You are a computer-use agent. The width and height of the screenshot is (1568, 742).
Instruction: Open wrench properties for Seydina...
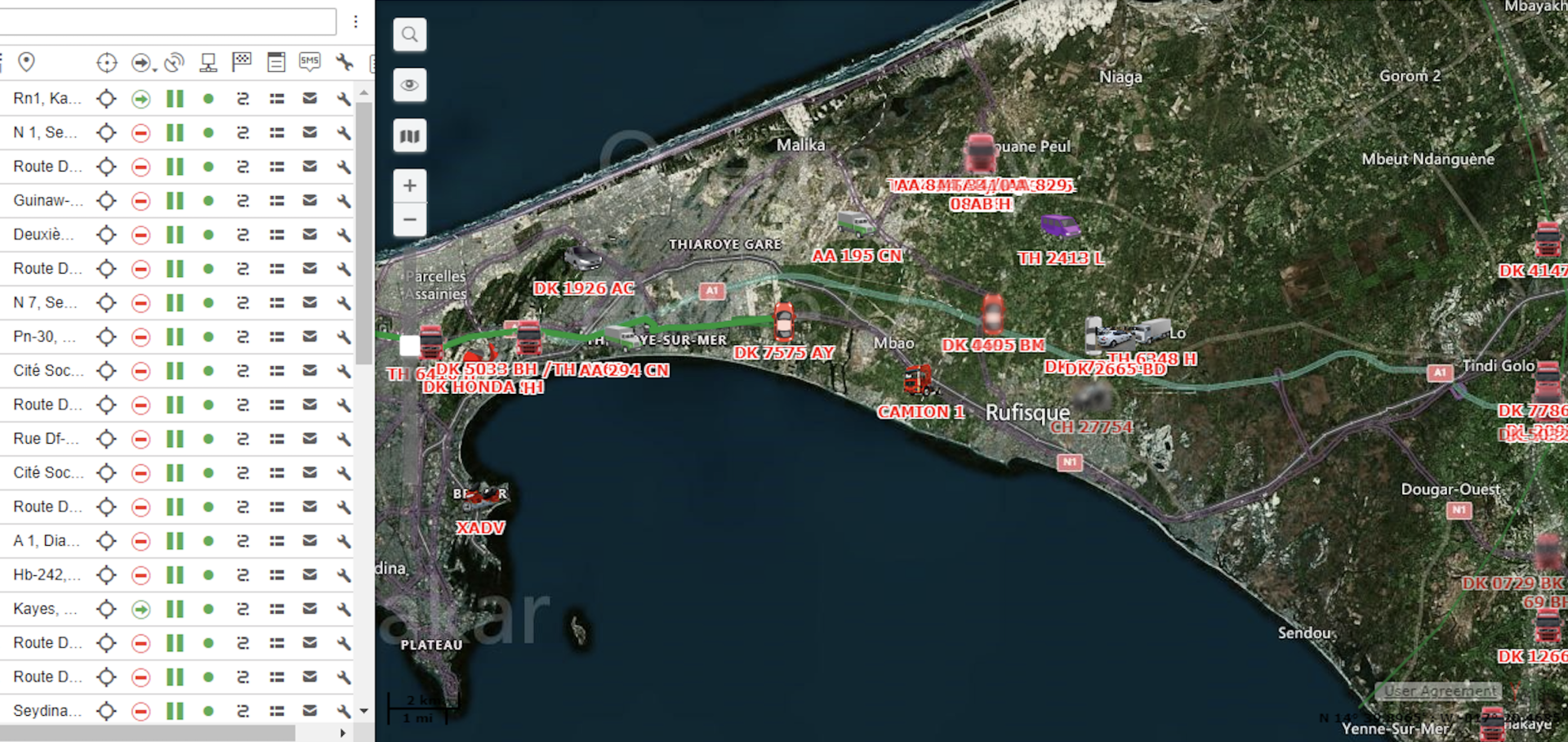point(344,712)
